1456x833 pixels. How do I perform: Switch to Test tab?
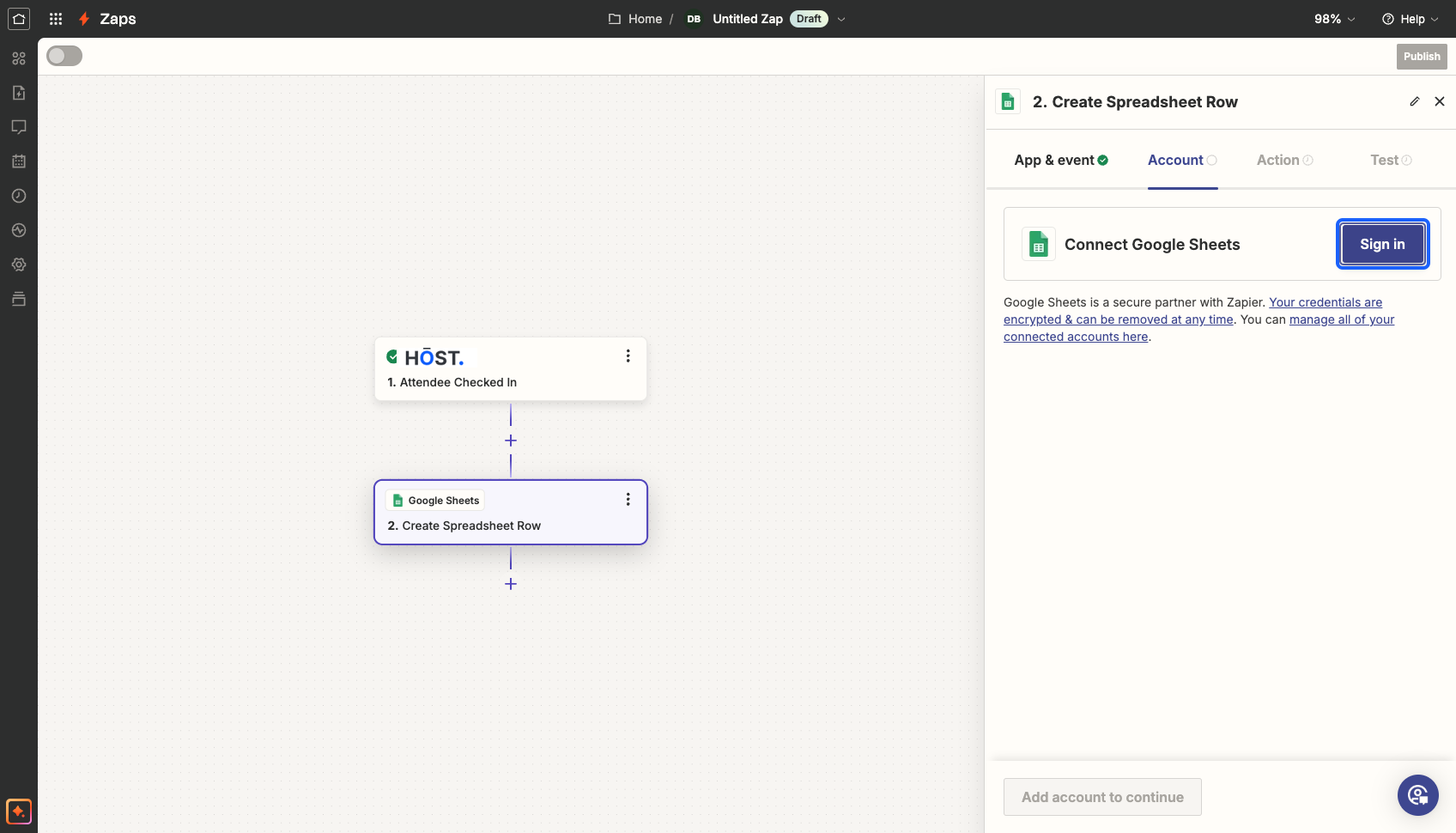pyautogui.click(x=1391, y=160)
